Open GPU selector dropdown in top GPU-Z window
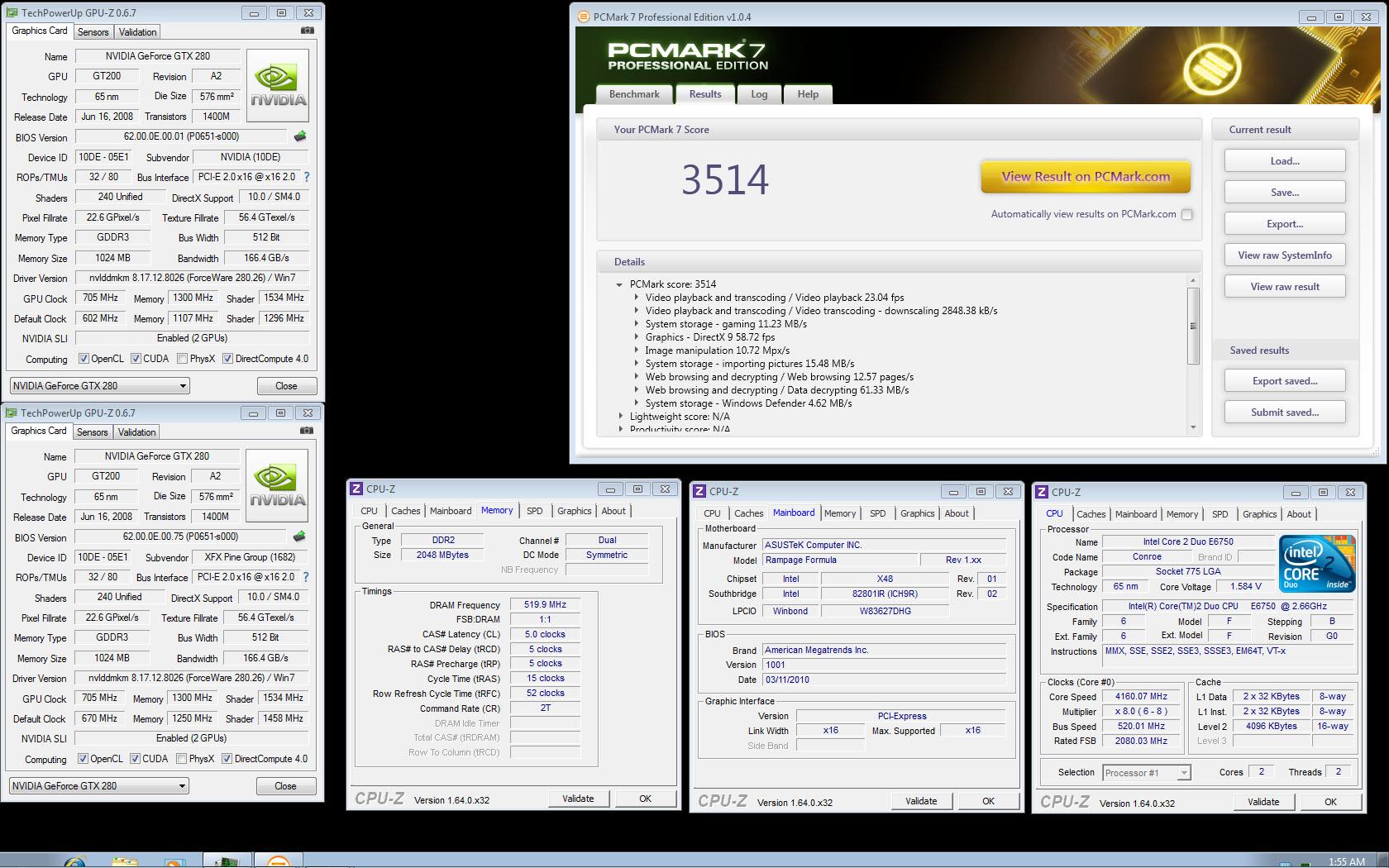Screen dimensions: 1389x868 [x=100, y=386]
